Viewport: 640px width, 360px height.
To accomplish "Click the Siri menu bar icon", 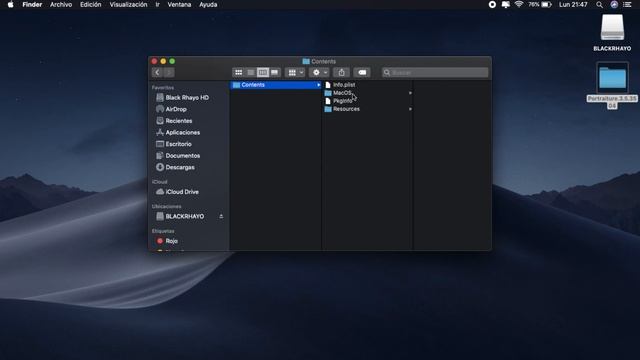I will [614, 4].
